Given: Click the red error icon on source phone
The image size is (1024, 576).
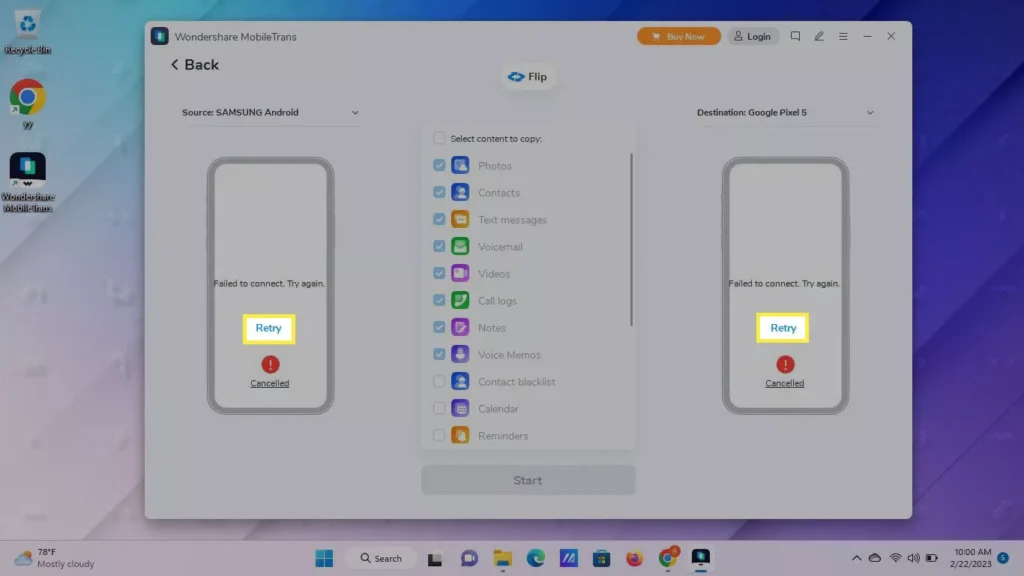Looking at the screenshot, I should 270,365.
